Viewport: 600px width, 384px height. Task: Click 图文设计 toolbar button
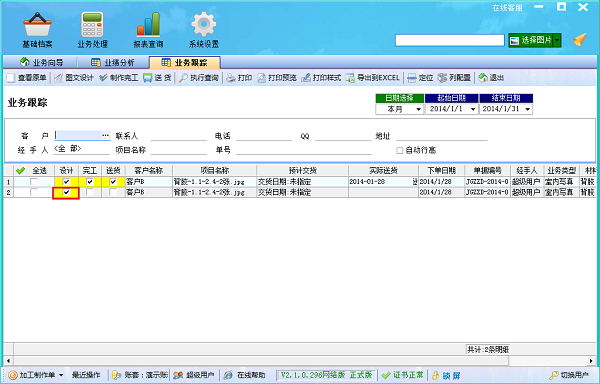pyautogui.click(x=74, y=78)
